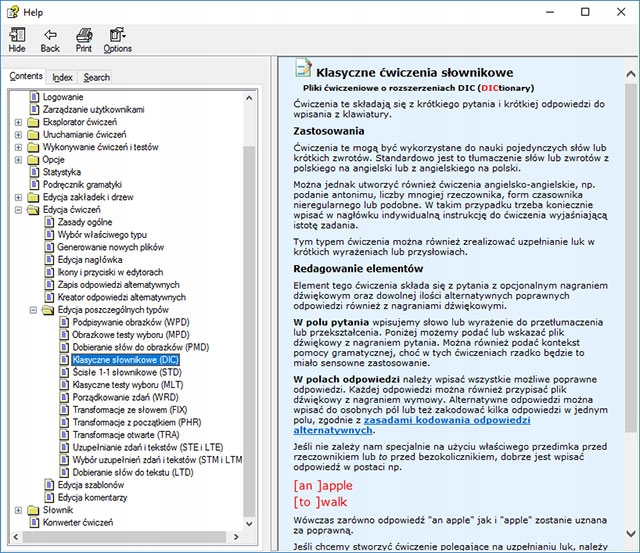Switch to the Index tab
The height and width of the screenshot is (553, 640).
63,77
